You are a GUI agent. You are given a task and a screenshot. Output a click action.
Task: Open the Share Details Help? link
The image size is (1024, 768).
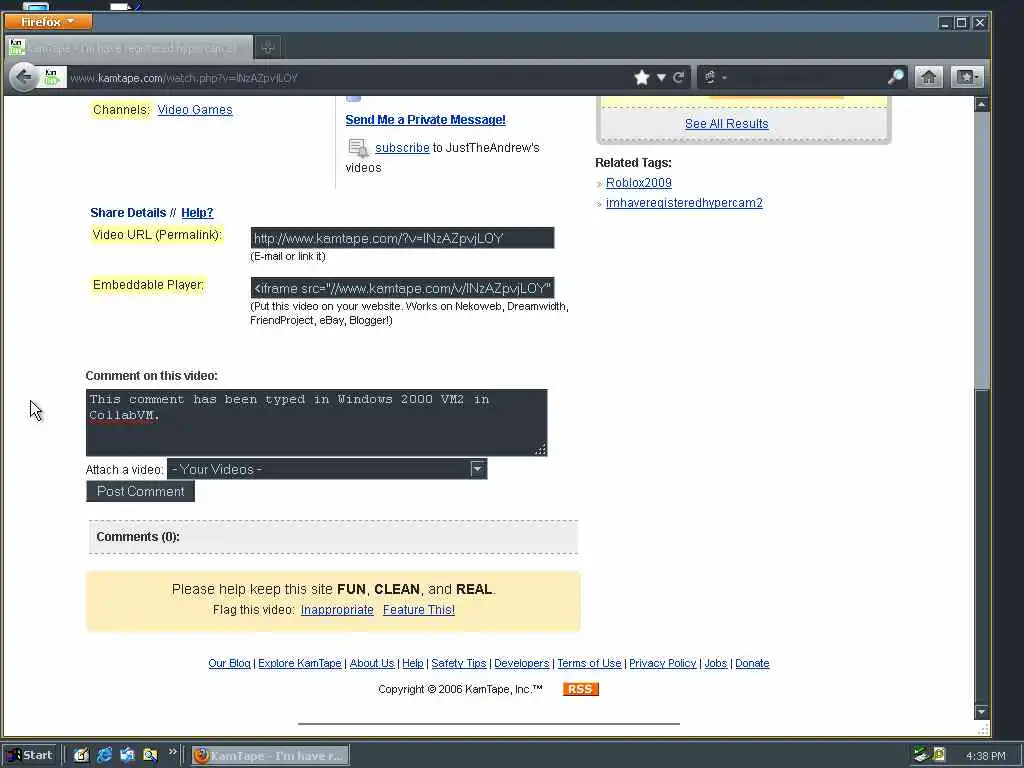(x=197, y=213)
